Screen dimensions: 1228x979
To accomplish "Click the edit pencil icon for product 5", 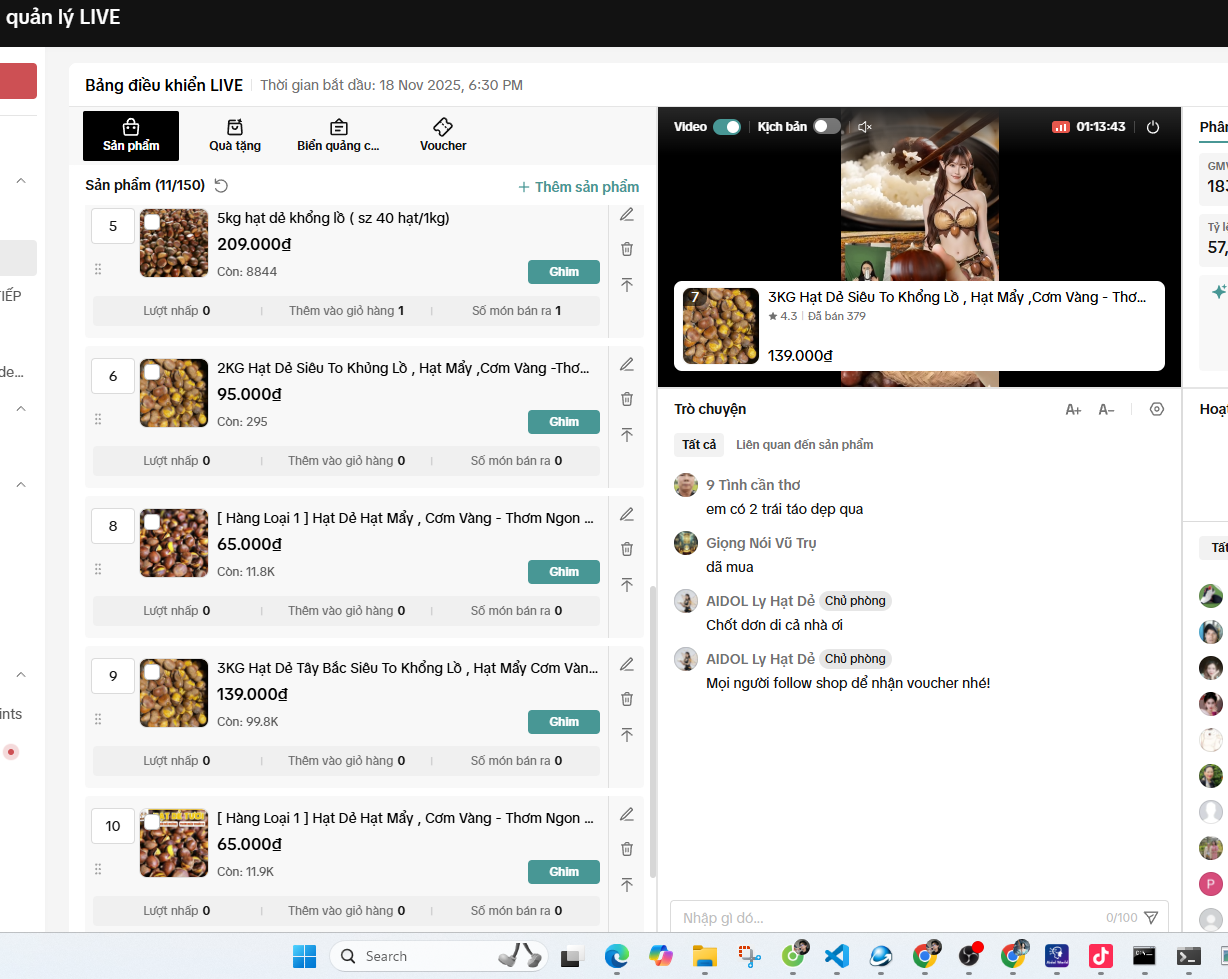I will 627,214.
